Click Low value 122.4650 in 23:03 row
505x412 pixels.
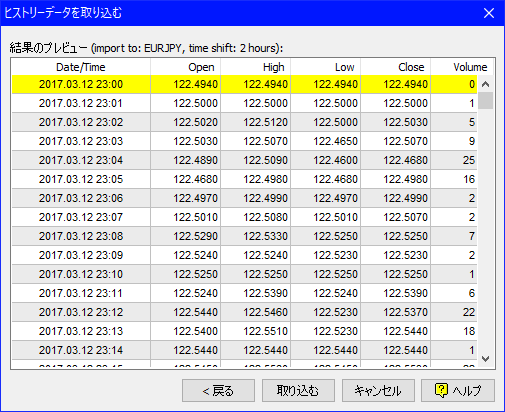(335, 141)
